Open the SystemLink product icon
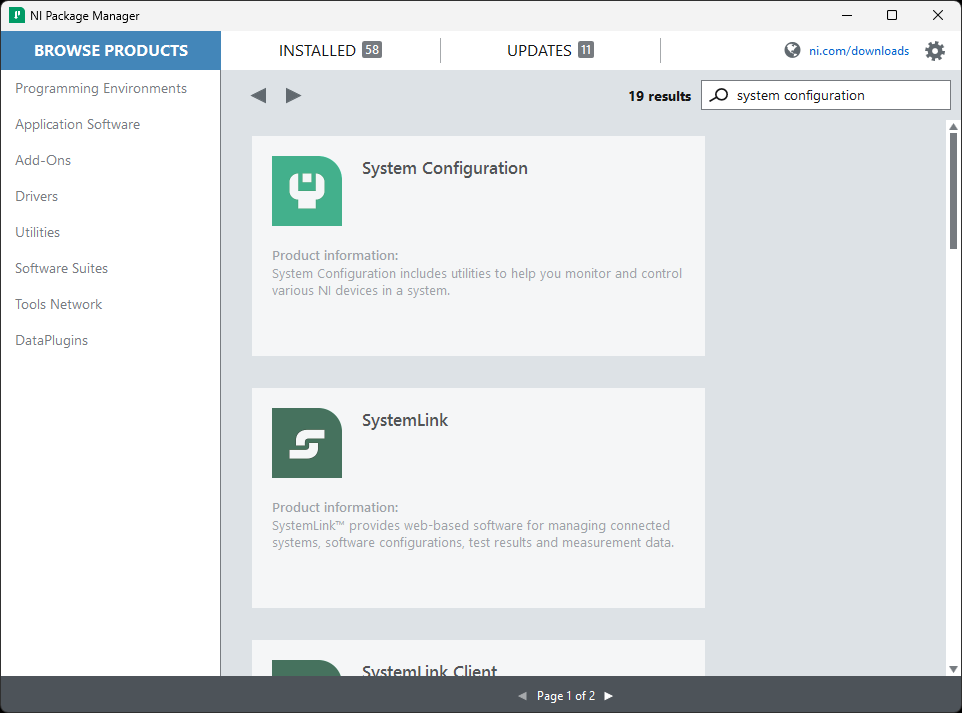The image size is (962, 713). [x=307, y=443]
